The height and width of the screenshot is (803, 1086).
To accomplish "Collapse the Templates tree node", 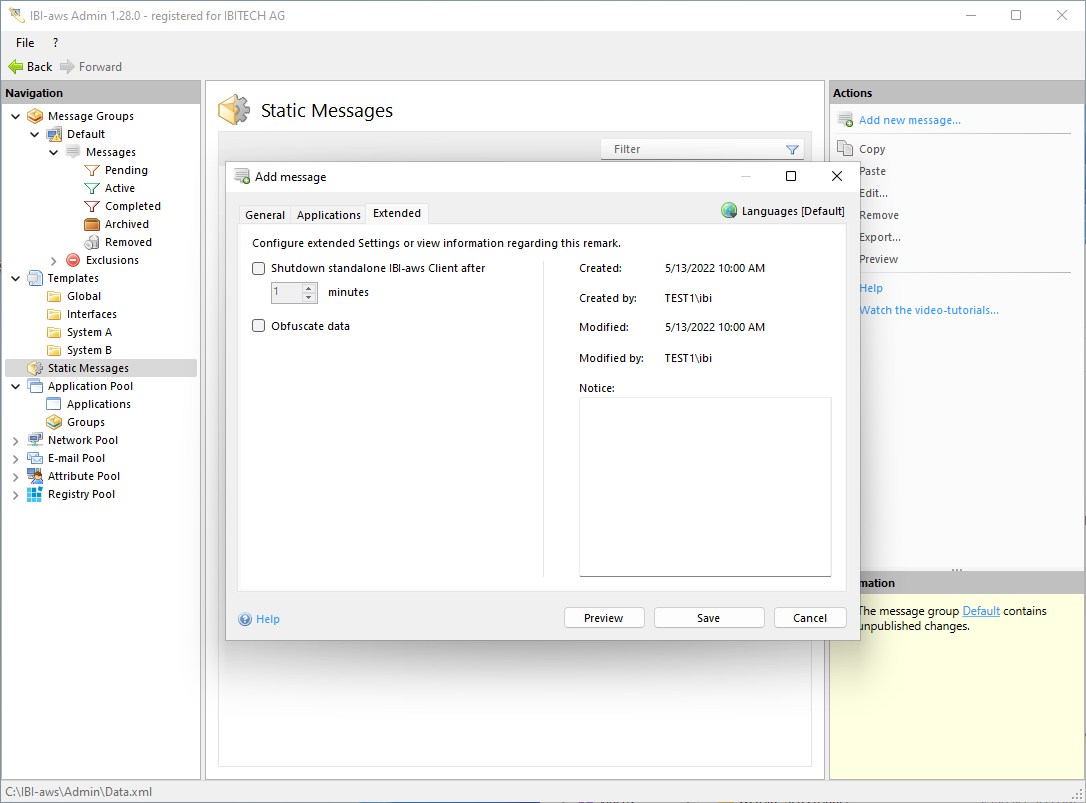I will [15, 279].
